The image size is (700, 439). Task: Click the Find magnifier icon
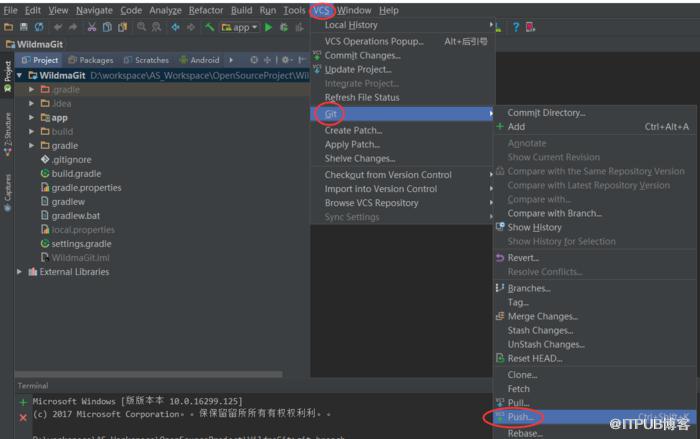click(141, 27)
